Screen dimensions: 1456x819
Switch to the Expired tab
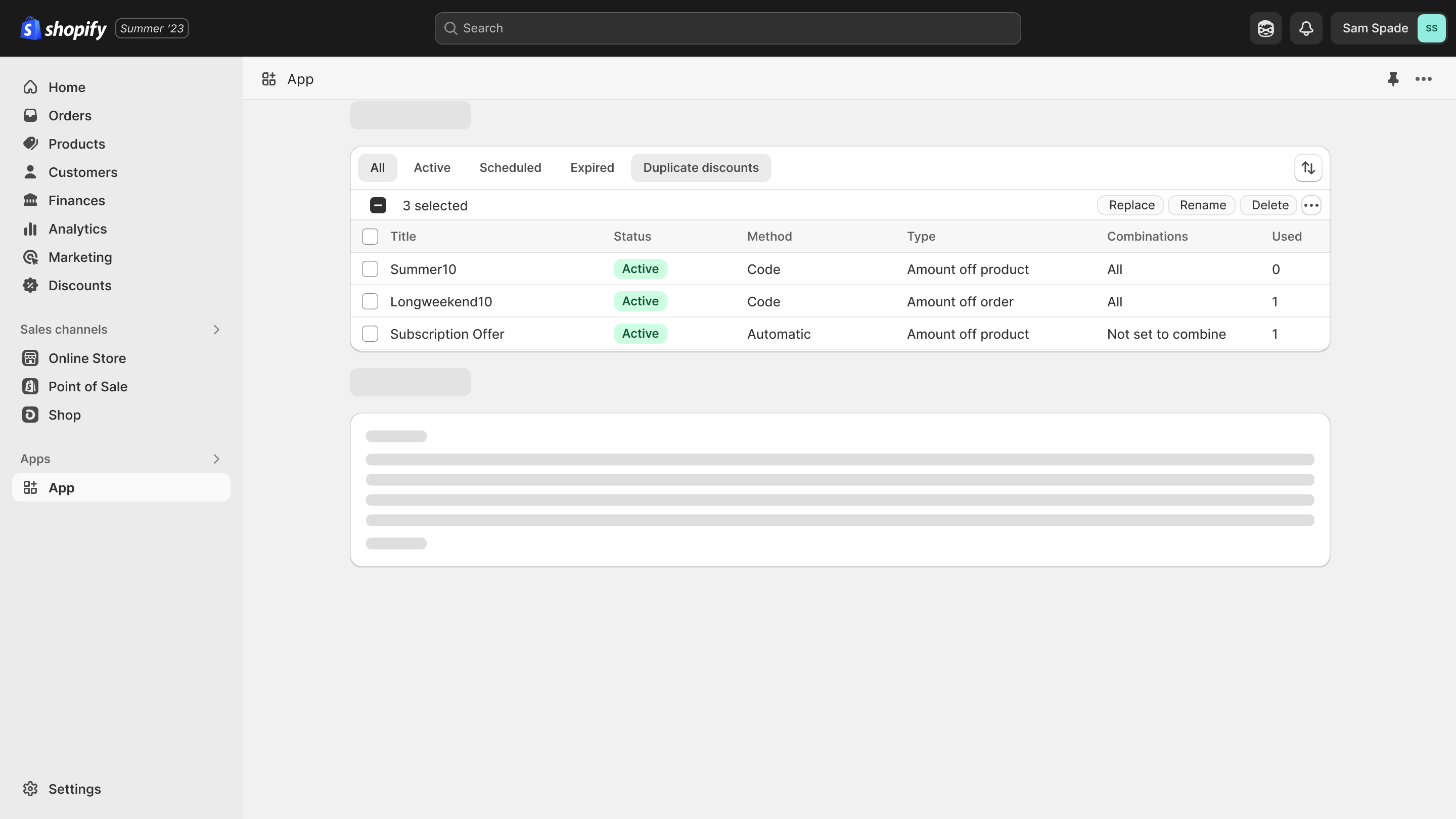[592, 168]
